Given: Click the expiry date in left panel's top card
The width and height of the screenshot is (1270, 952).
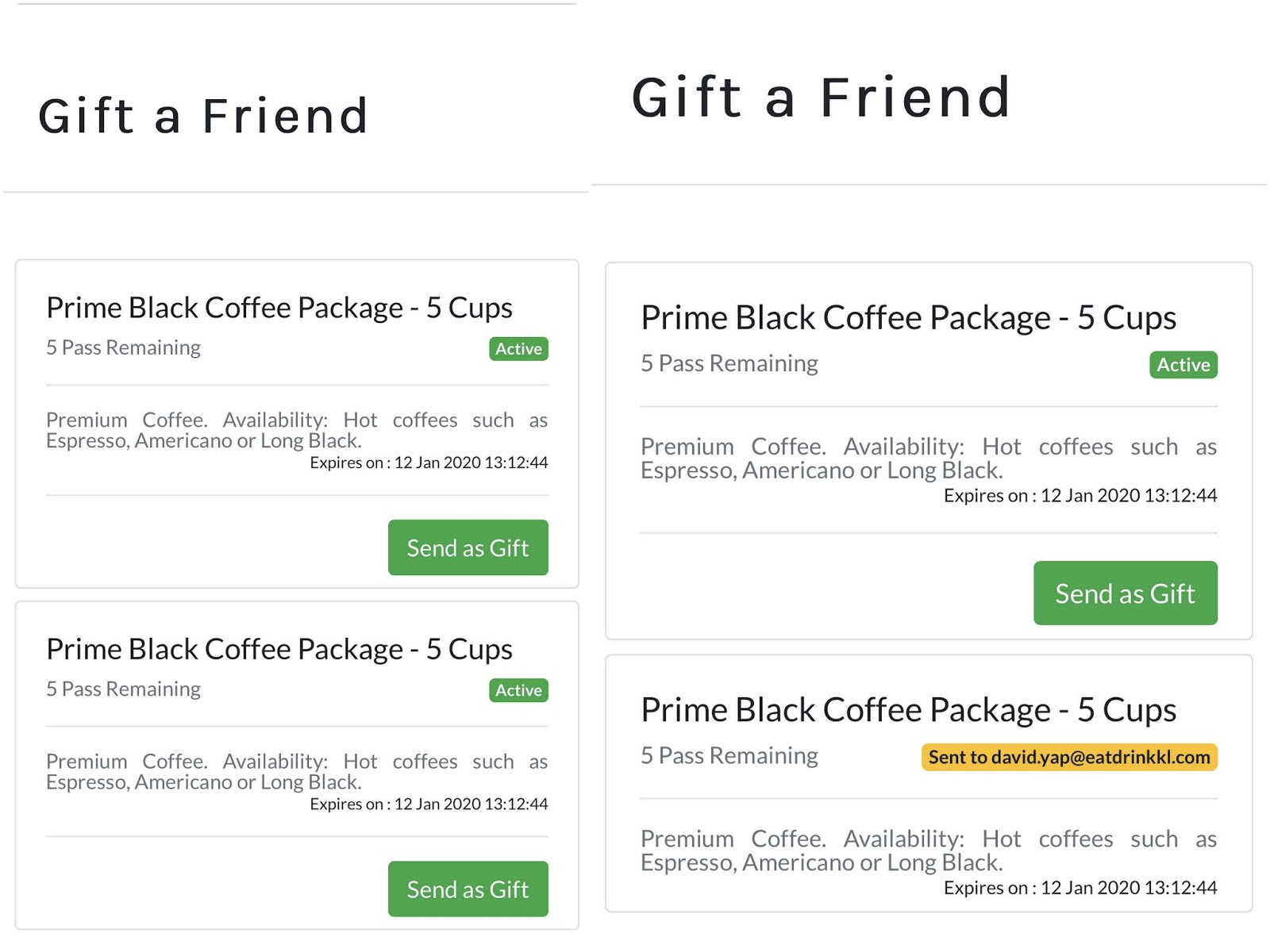Looking at the screenshot, I should pyautogui.click(x=429, y=463).
